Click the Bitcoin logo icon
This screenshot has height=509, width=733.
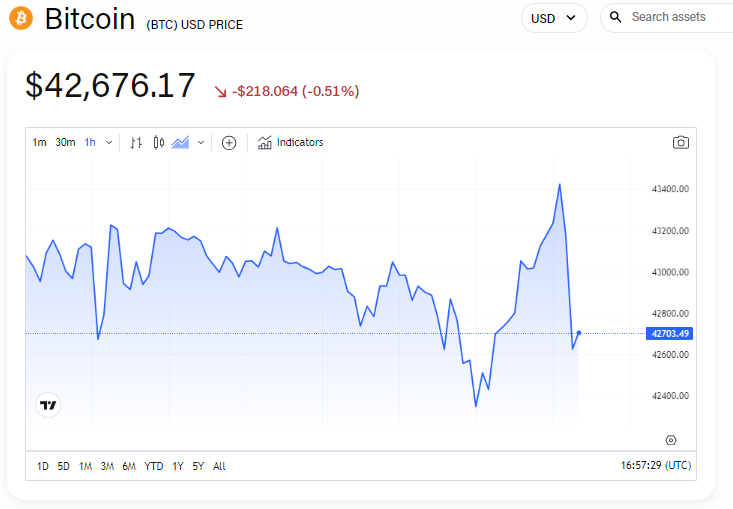coord(21,18)
